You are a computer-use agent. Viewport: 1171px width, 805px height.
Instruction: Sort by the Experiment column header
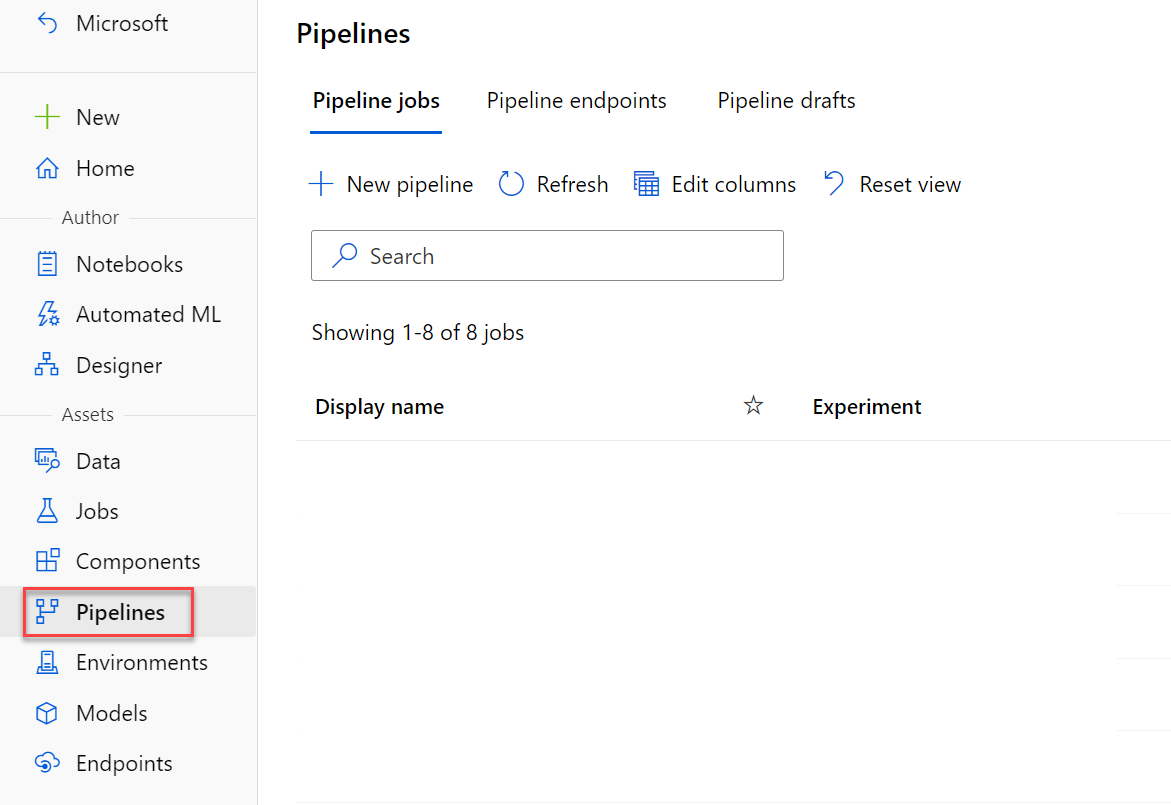click(867, 407)
